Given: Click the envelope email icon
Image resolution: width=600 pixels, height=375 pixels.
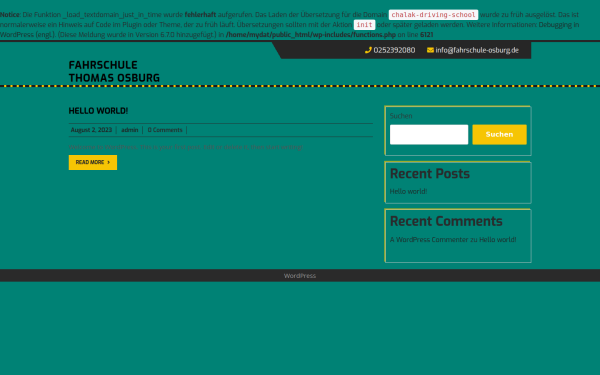Looking at the screenshot, I should click(430, 50).
